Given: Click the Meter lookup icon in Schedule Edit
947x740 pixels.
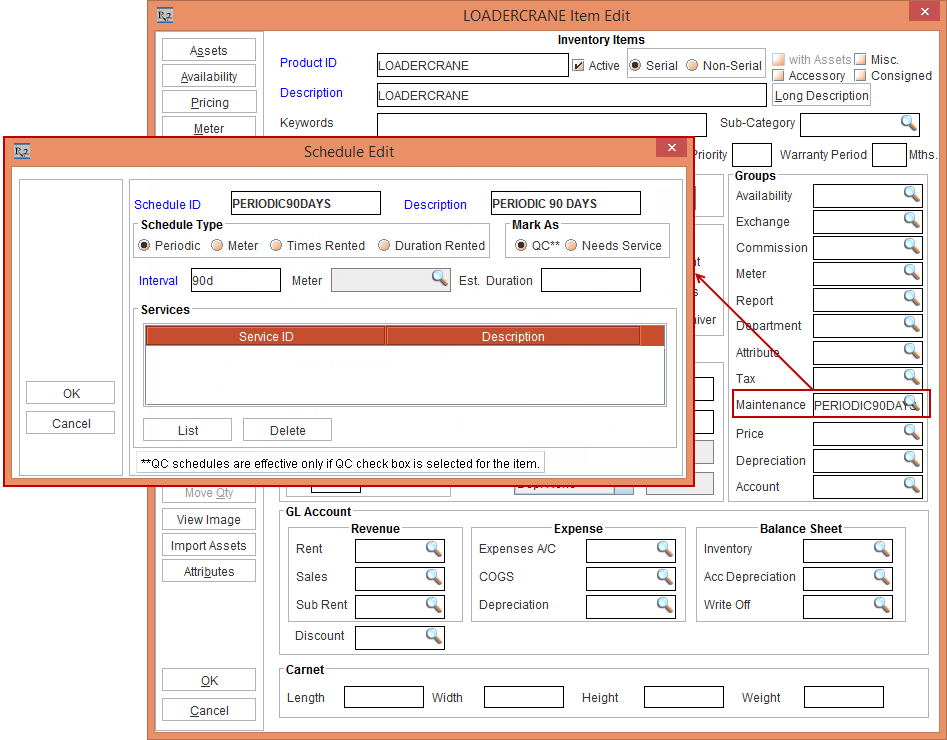Looking at the screenshot, I should point(439,279).
